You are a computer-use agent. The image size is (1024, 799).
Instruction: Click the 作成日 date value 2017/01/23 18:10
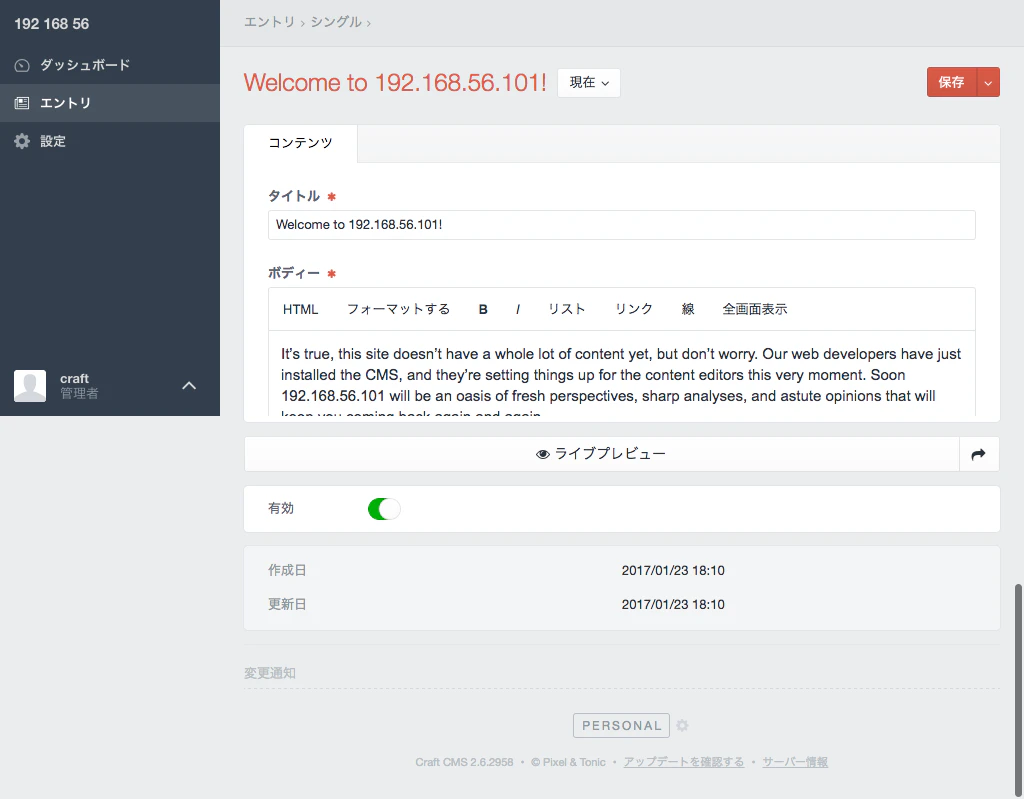pos(673,570)
